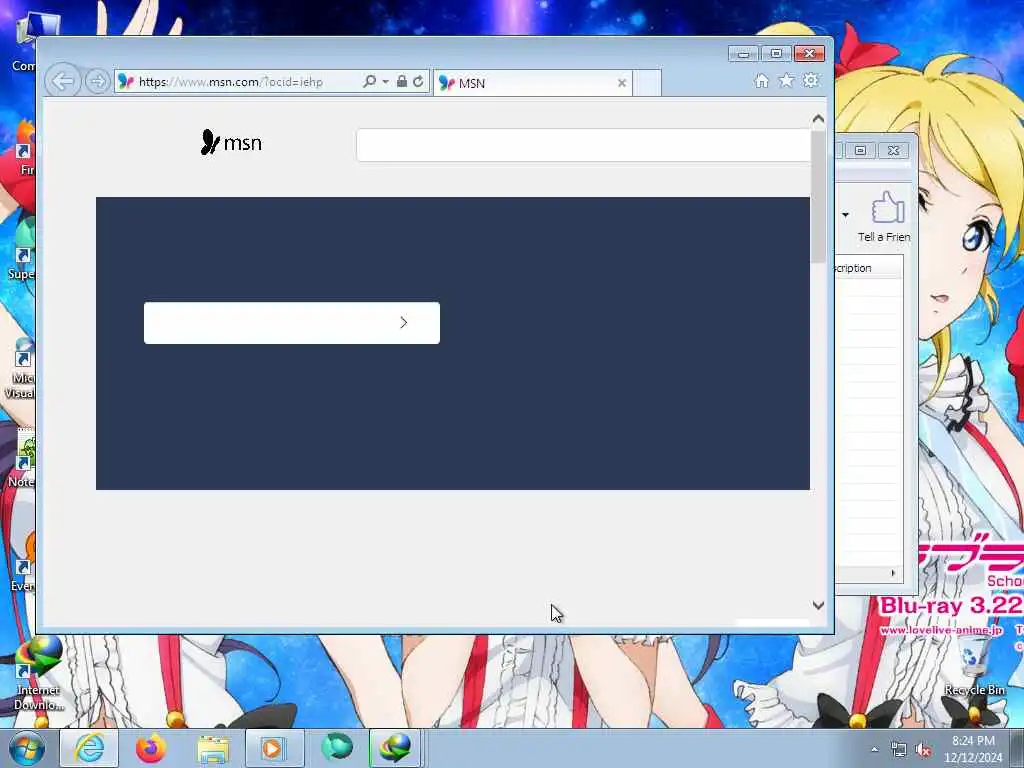Close the Internet Explorer window
The height and width of the screenshot is (768, 1024).
[810, 54]
